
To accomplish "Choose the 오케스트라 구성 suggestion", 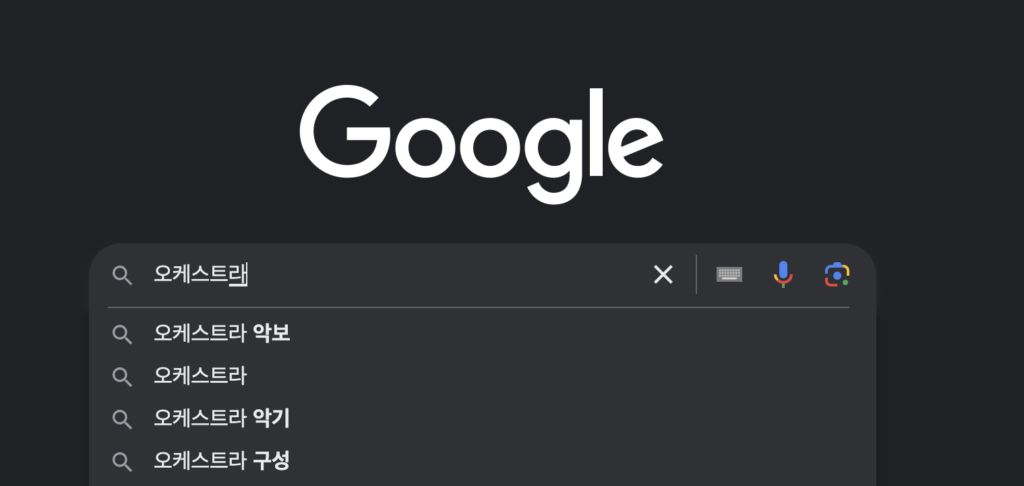I will pos(483,461).
